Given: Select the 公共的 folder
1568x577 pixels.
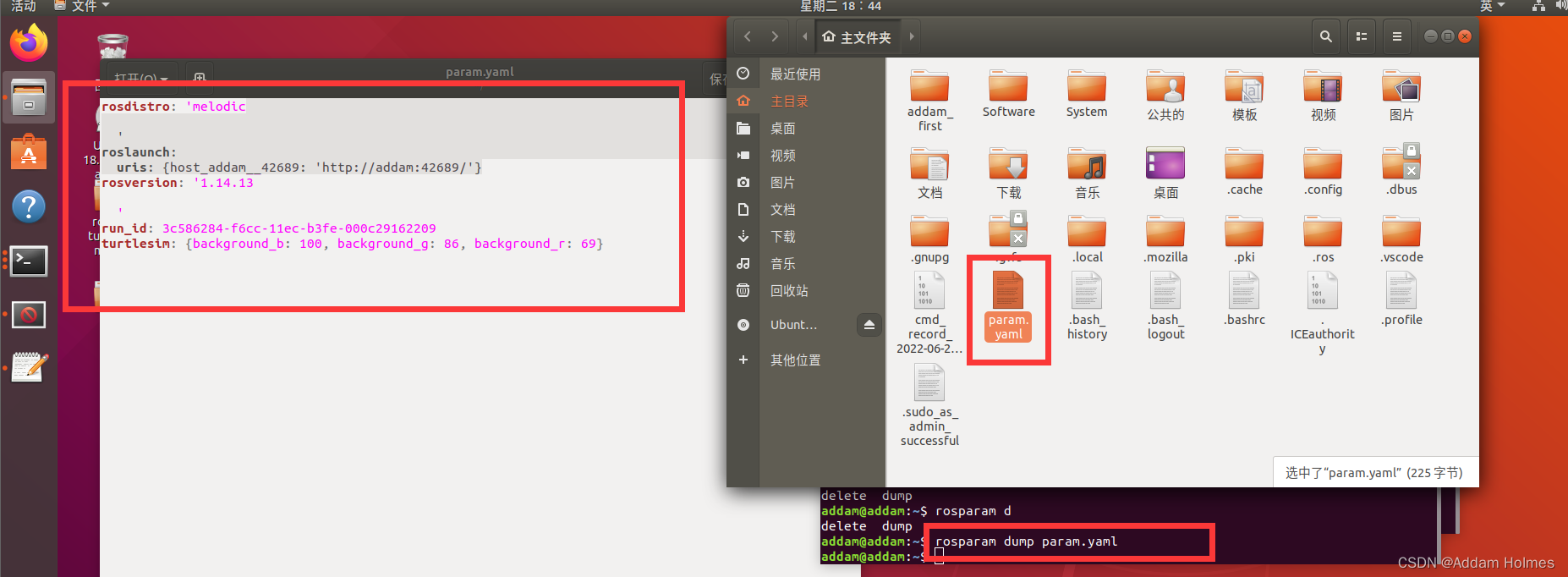Looking at the screenshot, I should [x=1165, y=95].
